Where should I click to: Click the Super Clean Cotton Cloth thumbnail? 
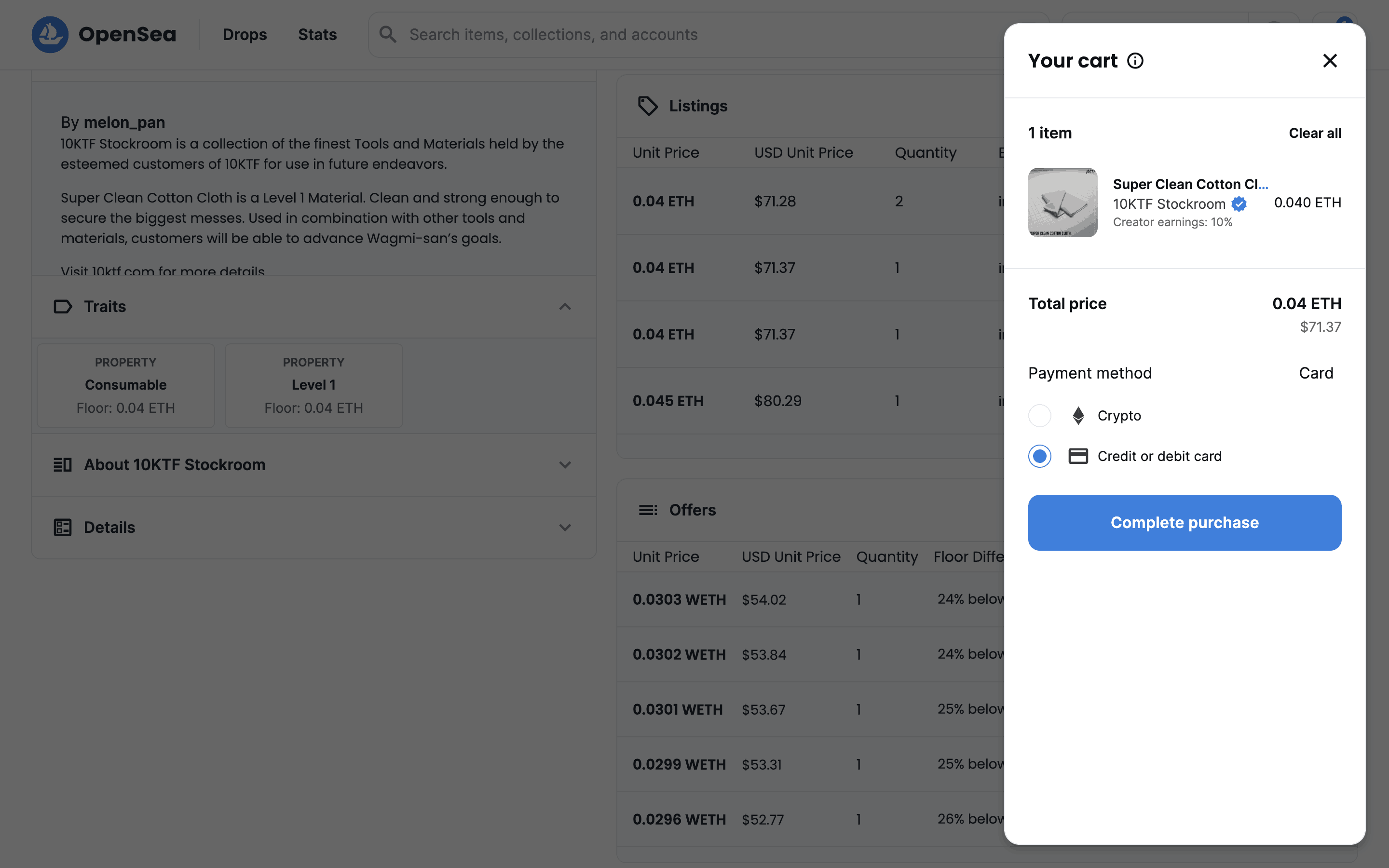coord(1062,203)
